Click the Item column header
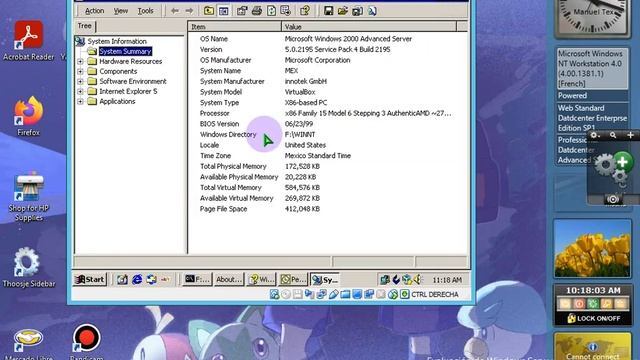640x360 pixels. click(234, 27)
